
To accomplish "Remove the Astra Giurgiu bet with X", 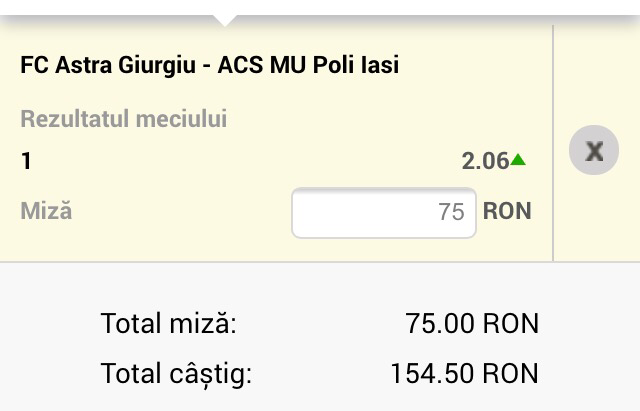I will 594,151.
